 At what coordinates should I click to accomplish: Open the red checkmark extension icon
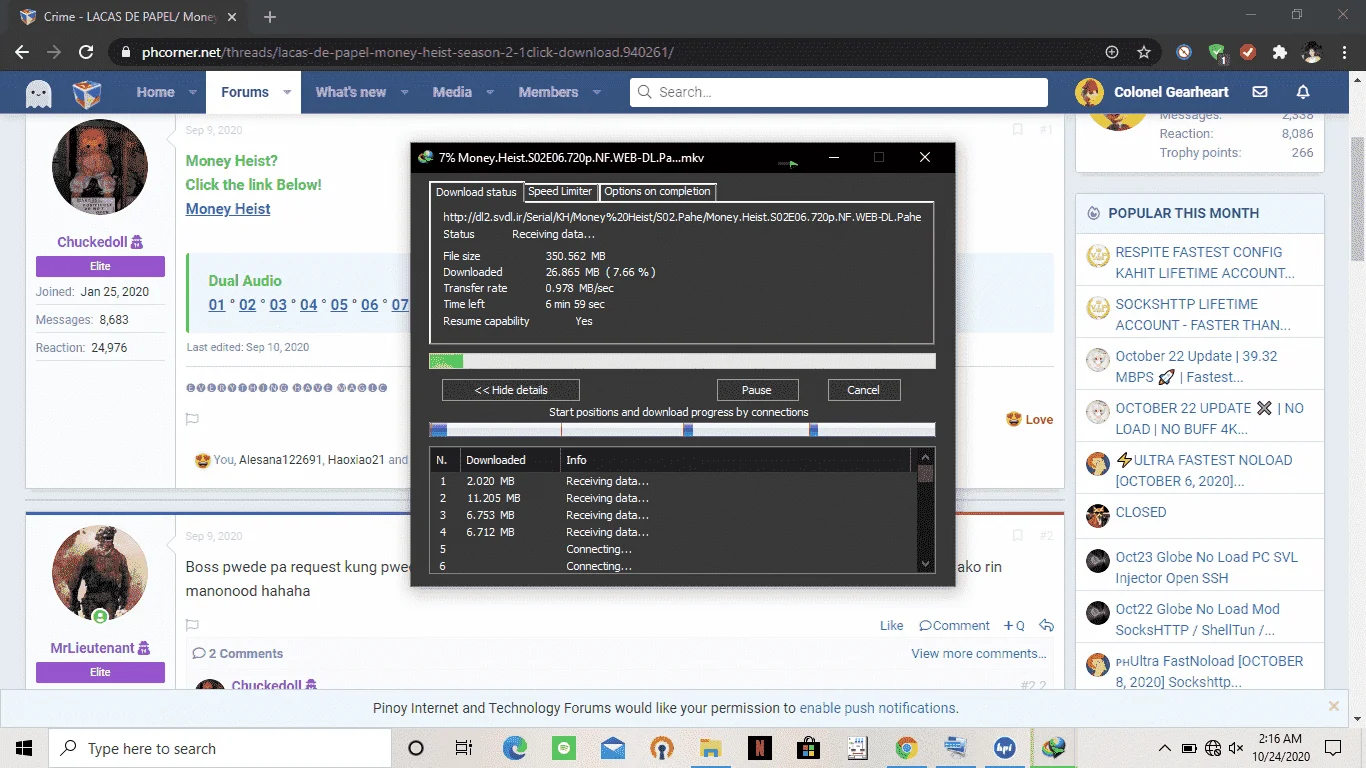[1248, 52]
